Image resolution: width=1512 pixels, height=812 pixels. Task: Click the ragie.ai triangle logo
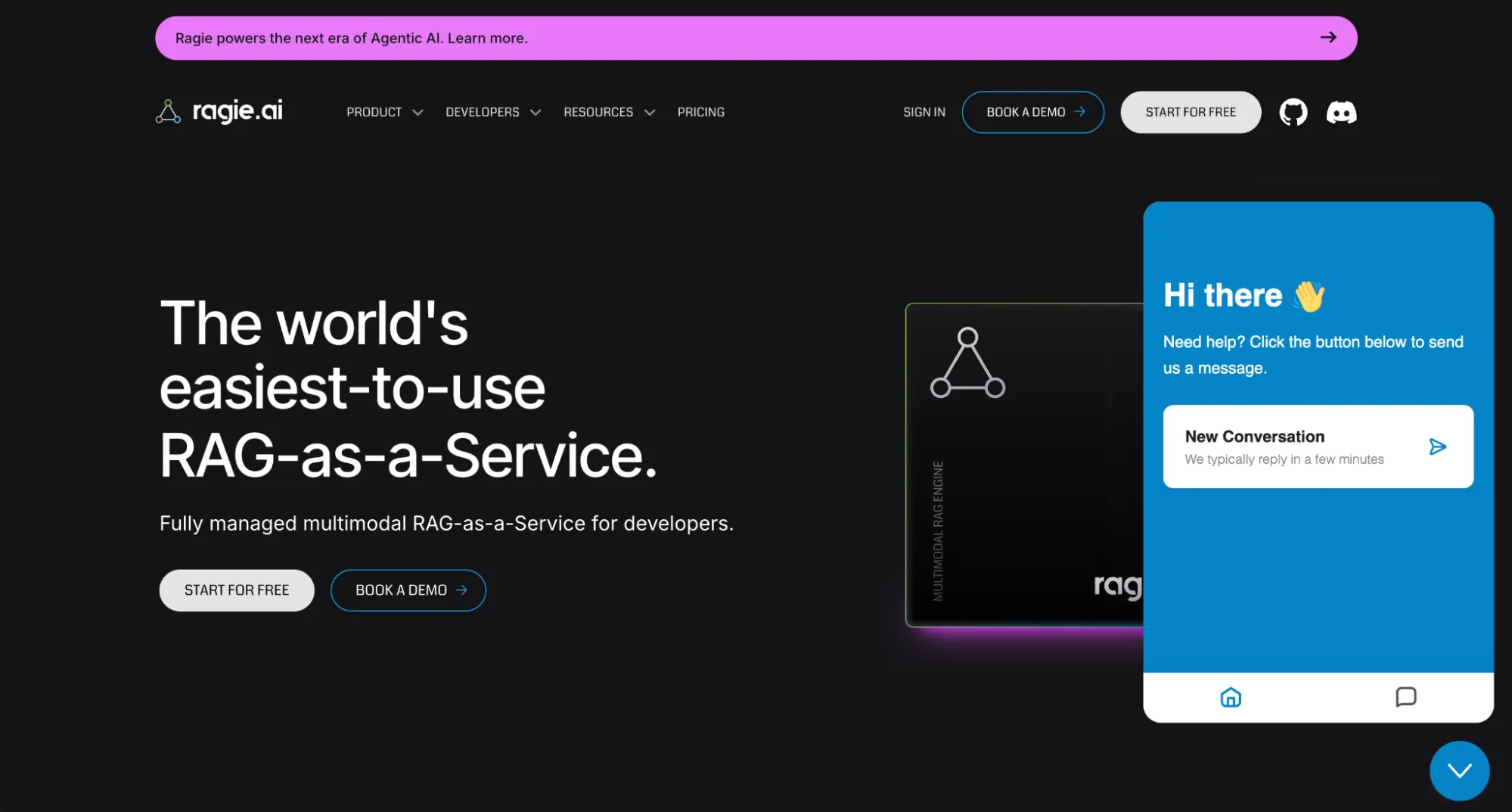(x=168, y=111)
